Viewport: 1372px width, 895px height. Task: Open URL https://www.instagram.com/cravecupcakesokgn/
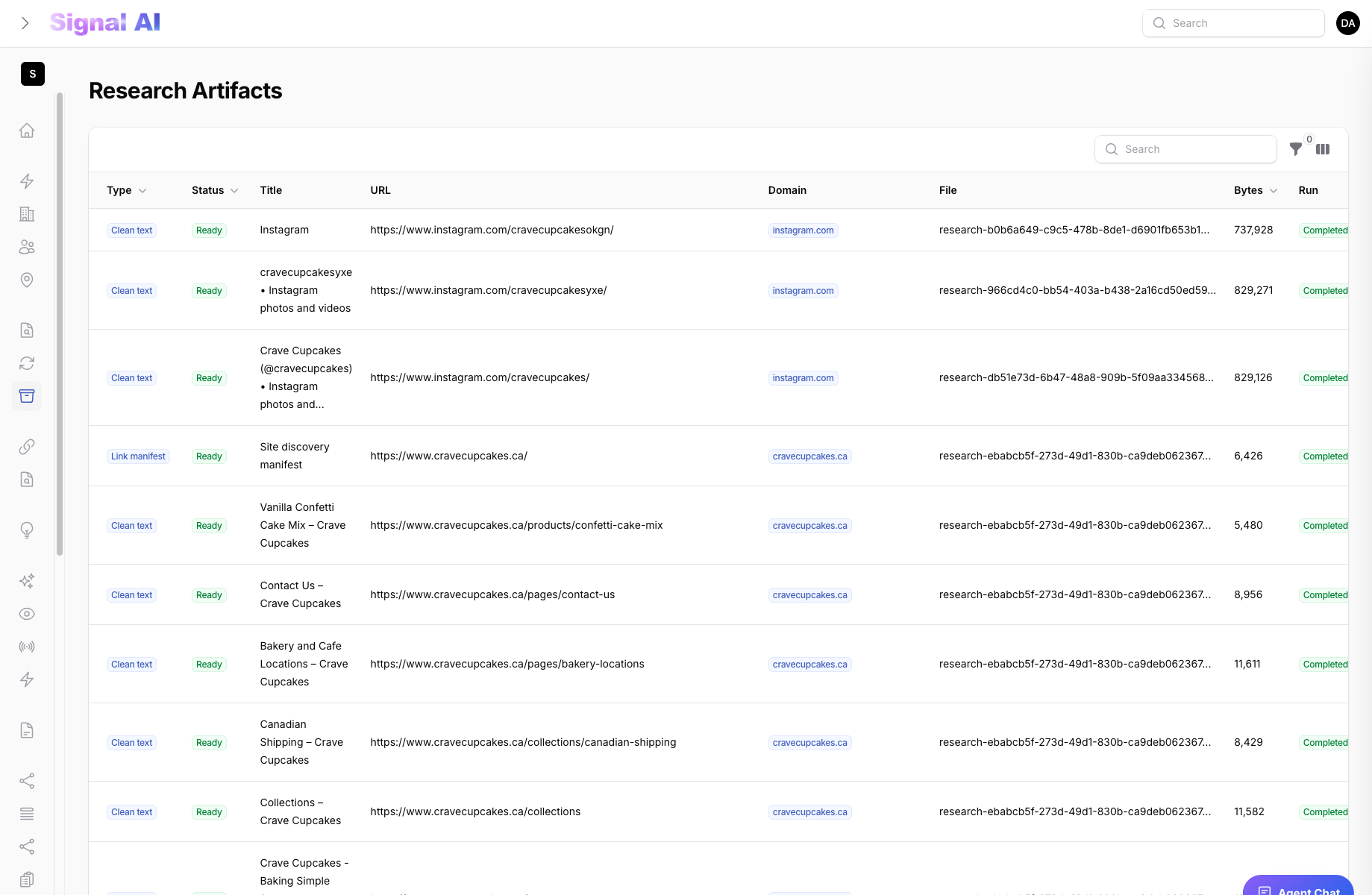pyautogui.click(x=492, y=230)
